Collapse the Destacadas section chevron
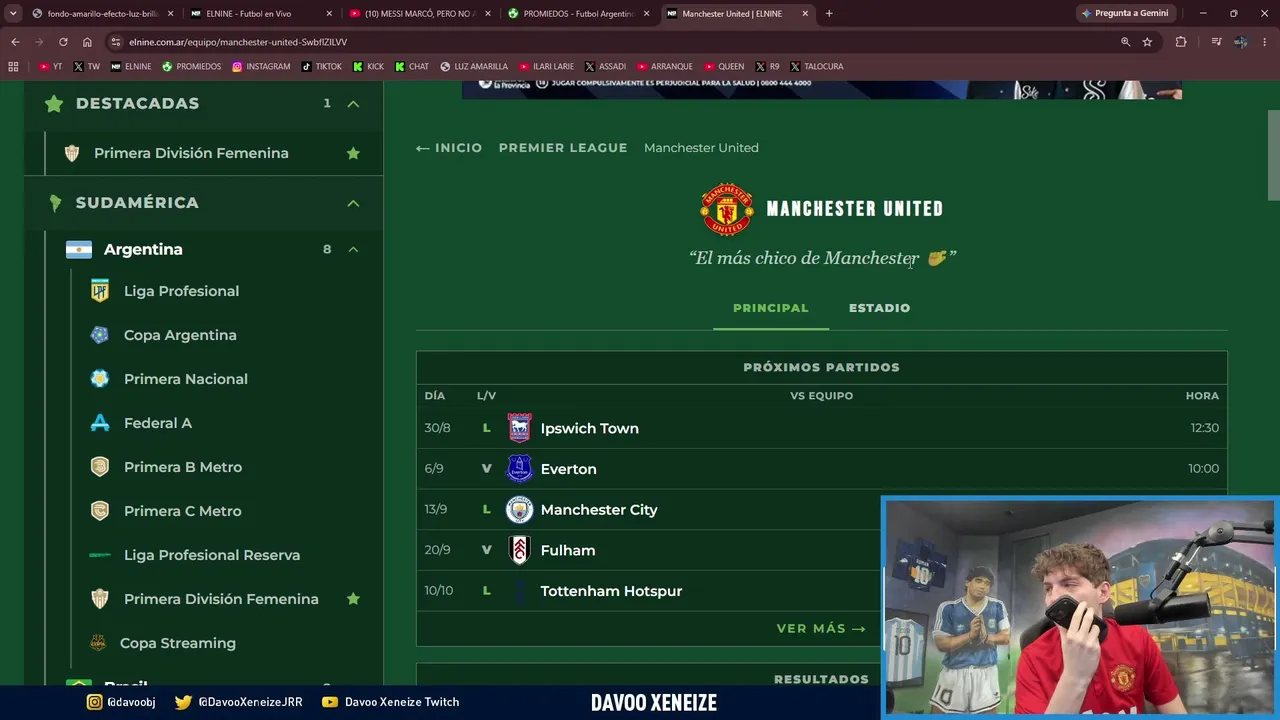This screenshot has height=720, width=1280. 353,104
